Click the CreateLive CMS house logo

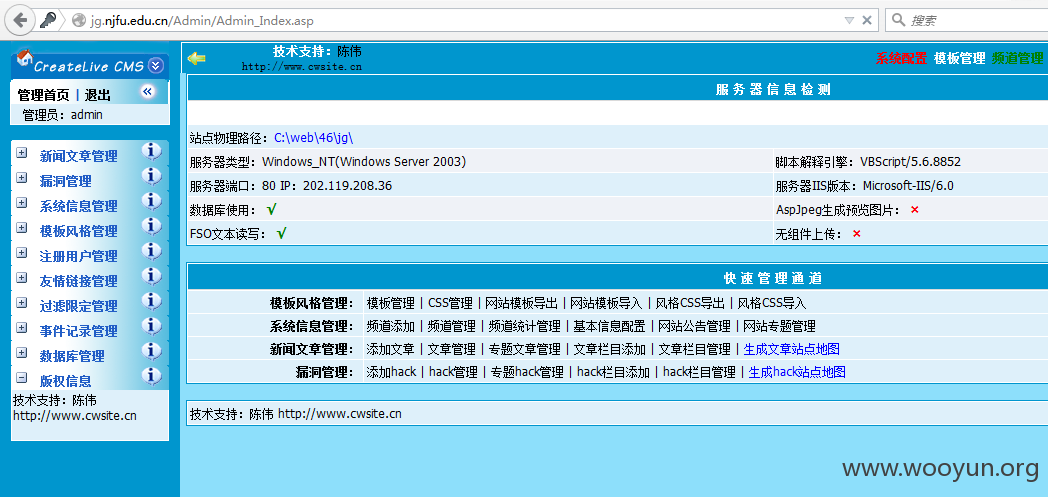(x=24, y=57)
